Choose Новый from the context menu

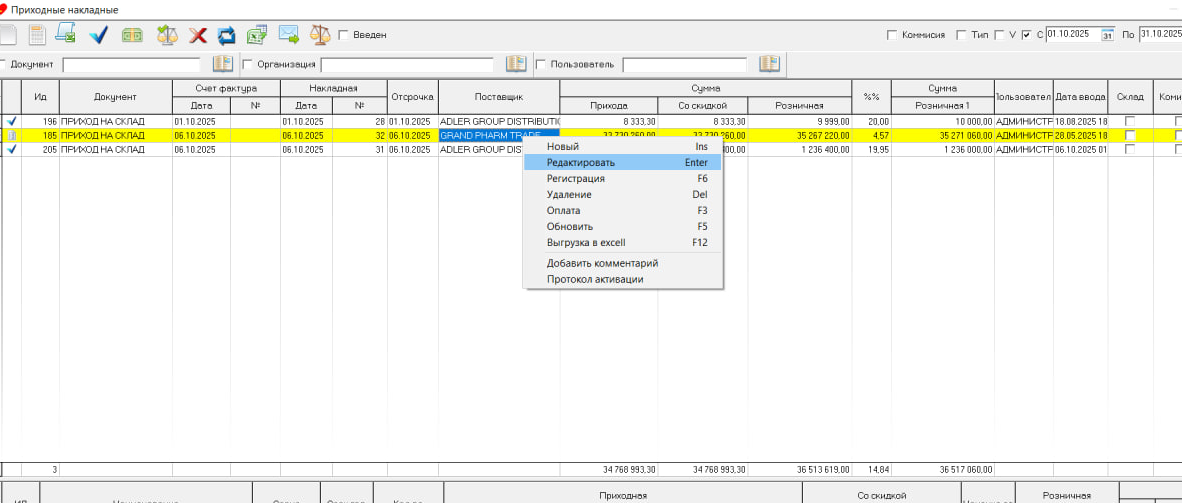[623, 146]
